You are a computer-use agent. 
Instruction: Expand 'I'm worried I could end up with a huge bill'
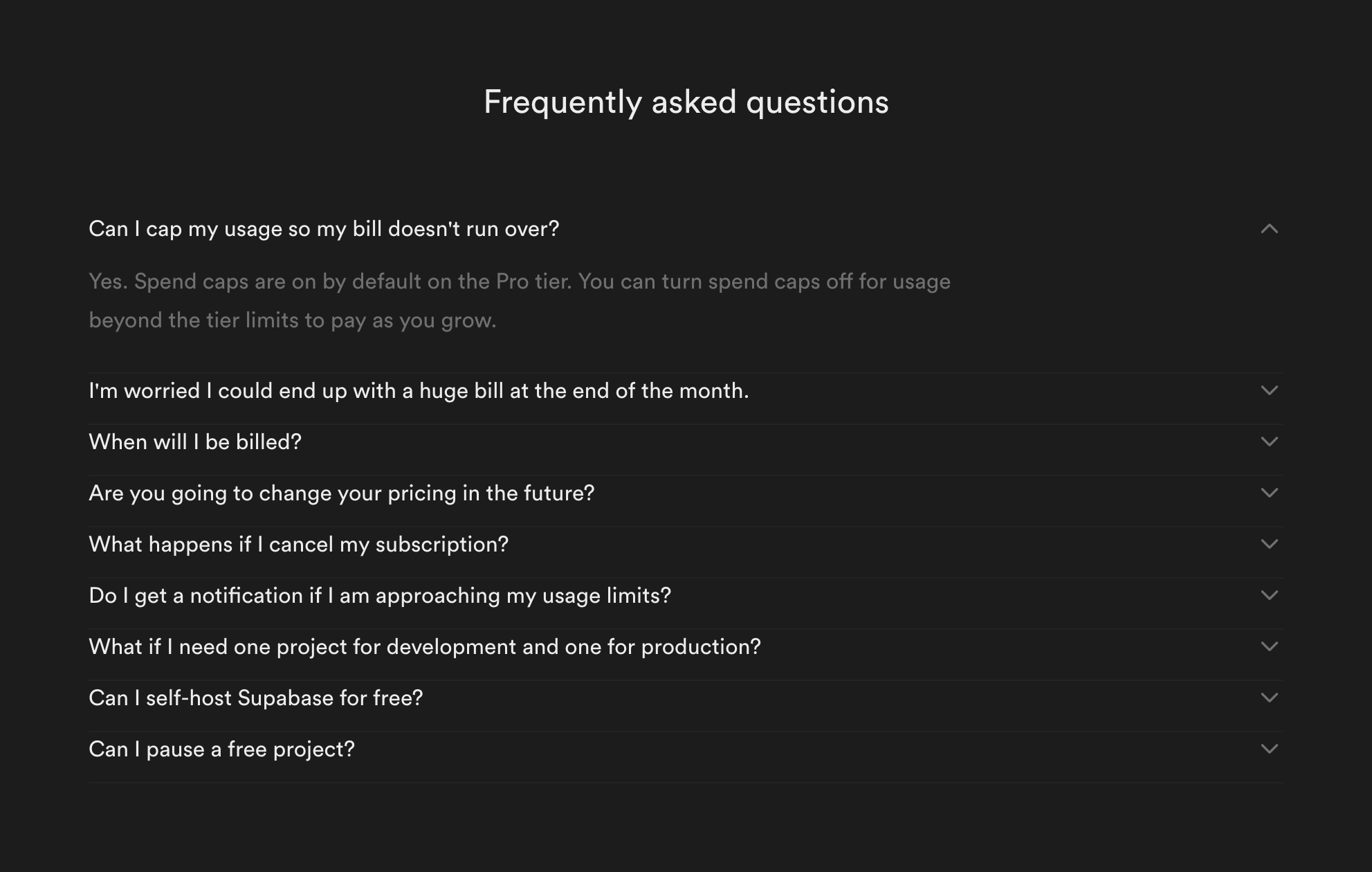pos(419,391)
